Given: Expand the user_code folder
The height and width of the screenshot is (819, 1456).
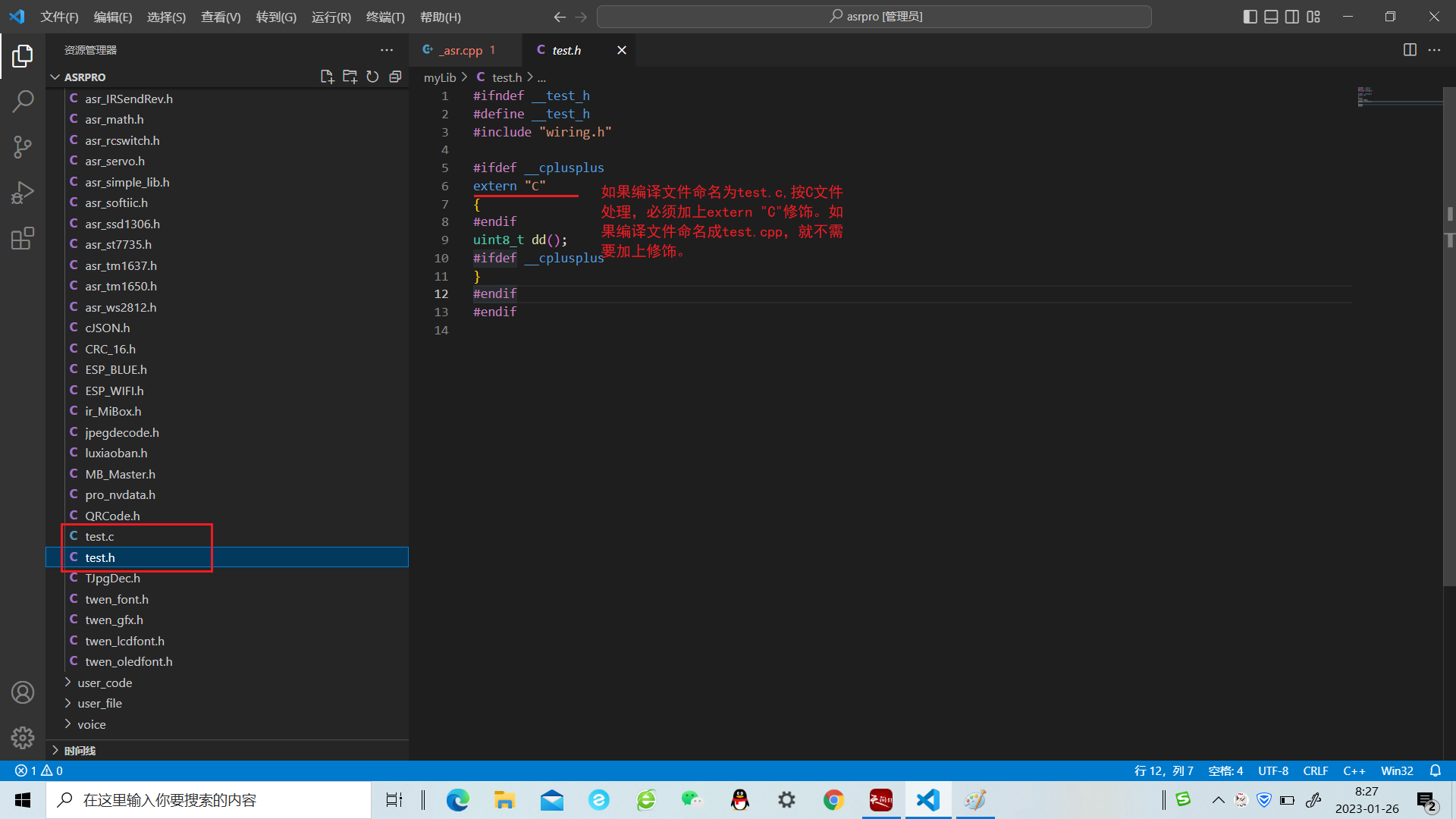Looking at the screenshot, I should pyautogui.click(x=105, y=682).
